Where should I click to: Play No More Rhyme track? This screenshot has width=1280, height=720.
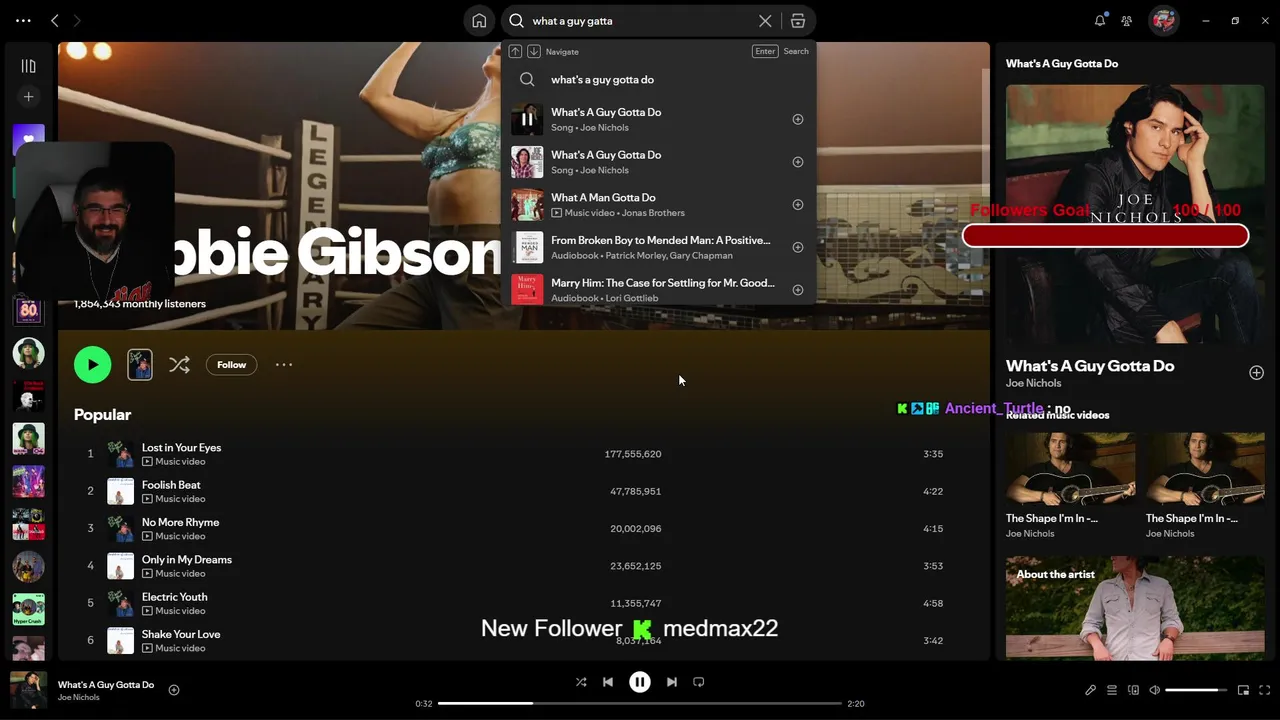point(90,528)
